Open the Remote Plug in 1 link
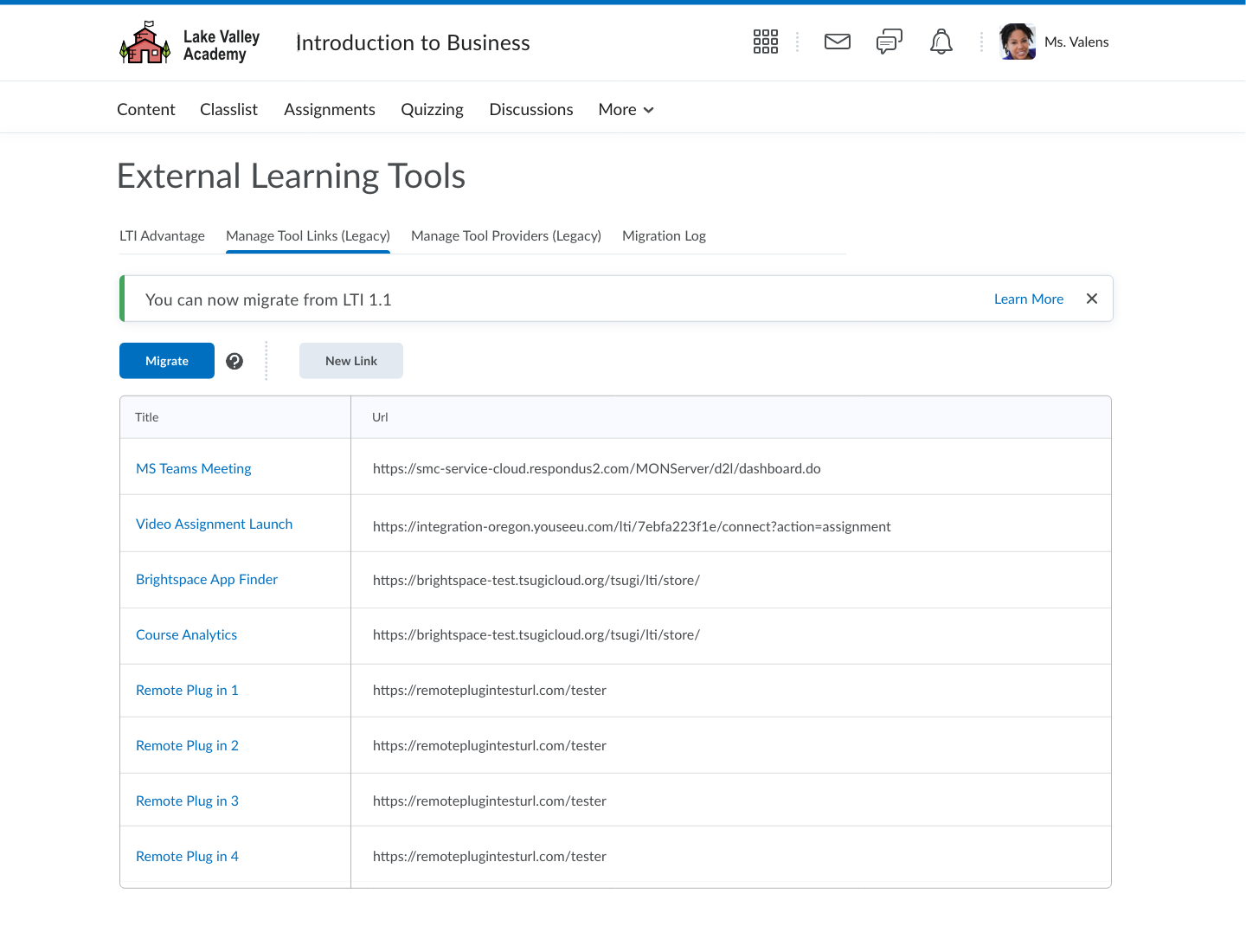Viewport: 1246px width, 952px height. (x=187, y=690)
